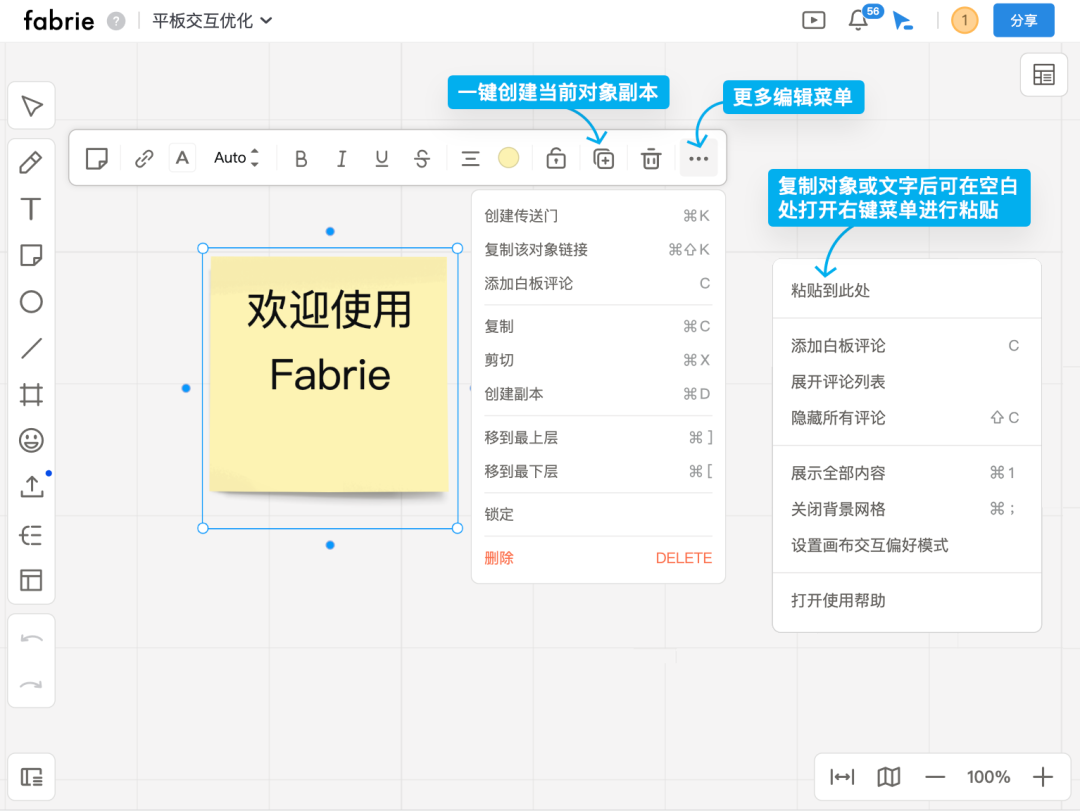Image resolution: width=1080 pixels, height=811 pixels.
Task: Open the Auto font size stepper
Action: (x=236, y=158)
